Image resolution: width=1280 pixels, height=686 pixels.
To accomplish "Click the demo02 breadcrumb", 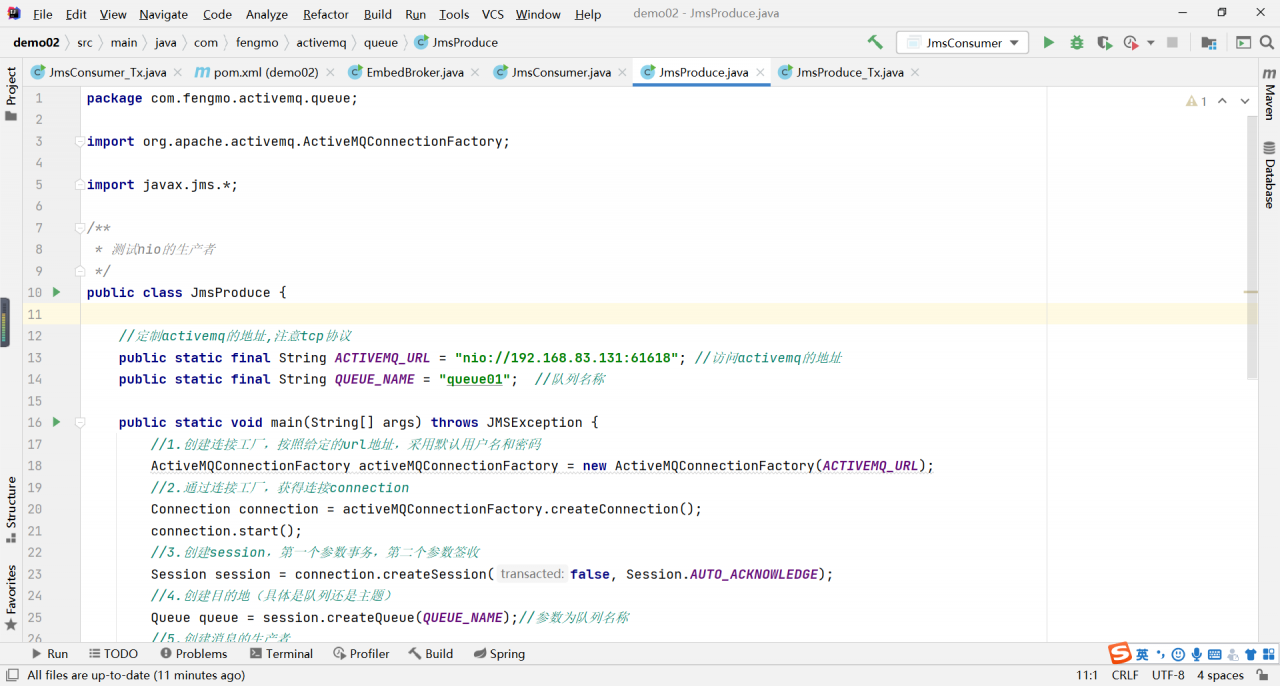I will pyautogui.click(x=36, y=43).
